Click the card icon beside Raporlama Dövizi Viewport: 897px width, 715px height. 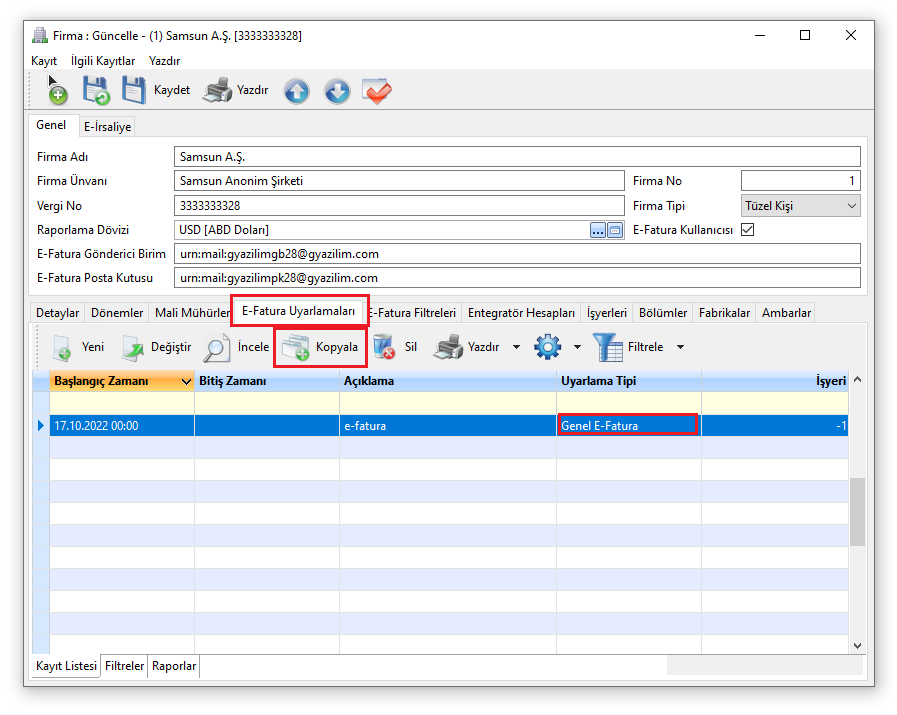pyautogui.click(x=615, y=230)
